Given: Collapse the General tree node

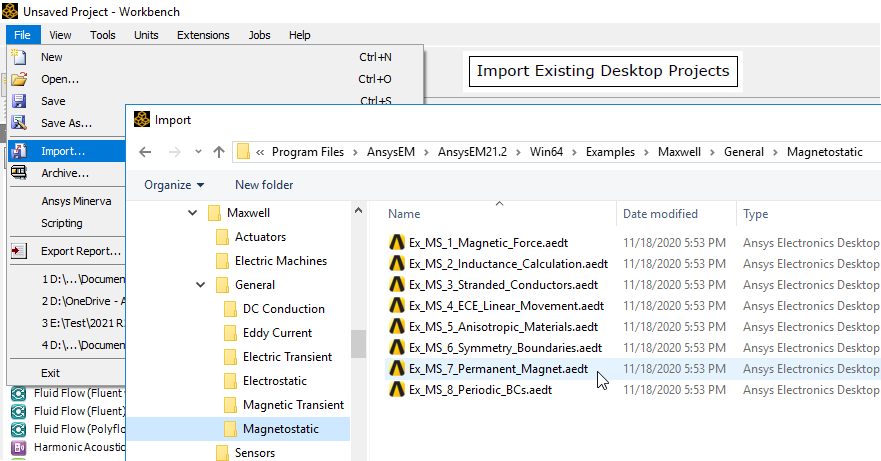Looking at the screenshot, I should (x=200, y=284).
